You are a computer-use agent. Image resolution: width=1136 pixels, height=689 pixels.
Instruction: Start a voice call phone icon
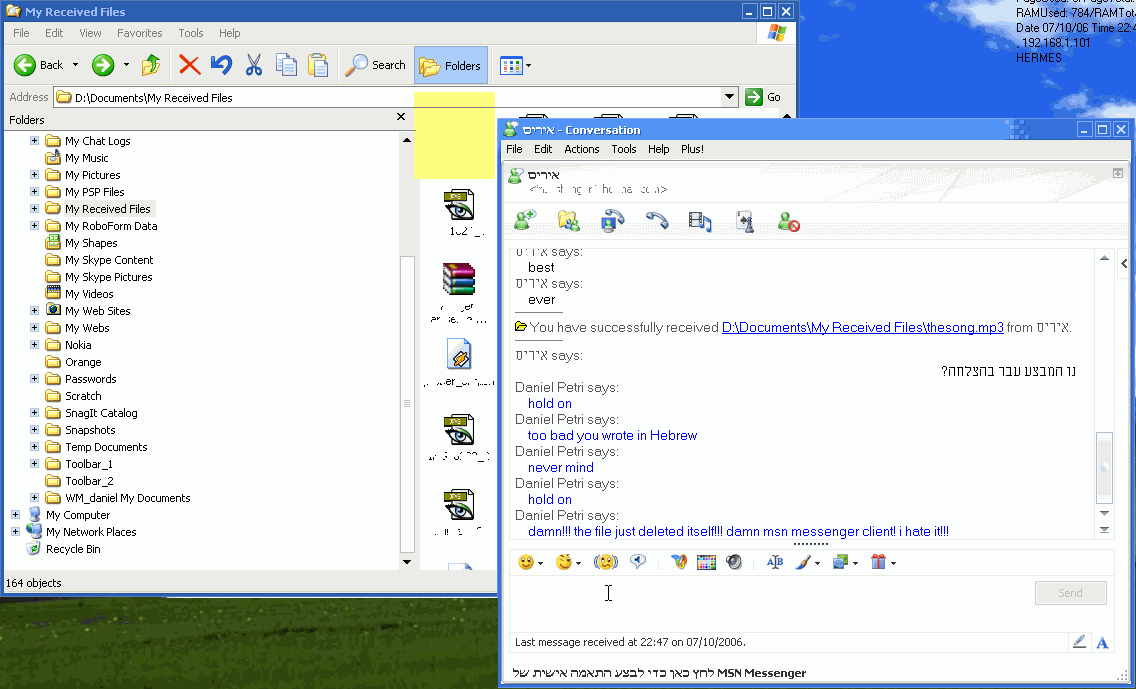point(657,220)
